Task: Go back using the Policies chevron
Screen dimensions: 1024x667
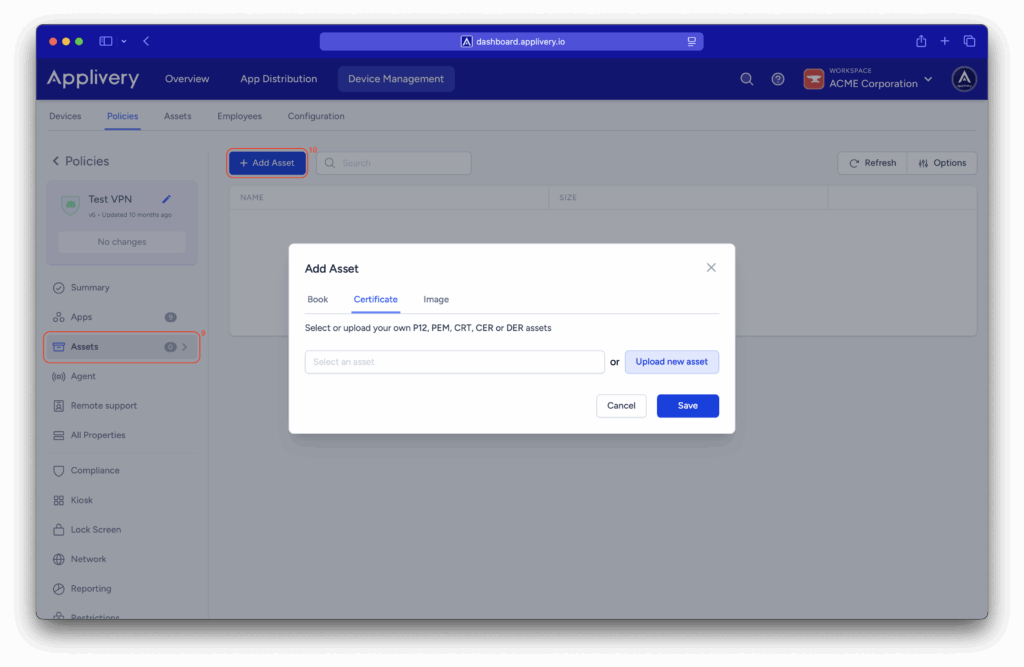Action: (x=56, y=161)
